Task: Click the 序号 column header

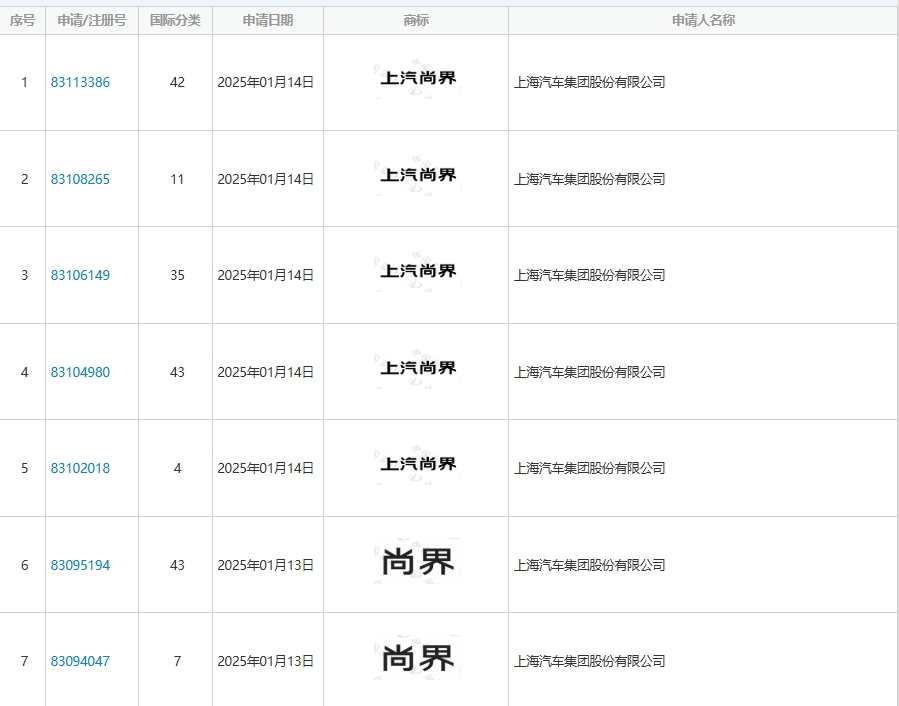Action: click(22, 21)
